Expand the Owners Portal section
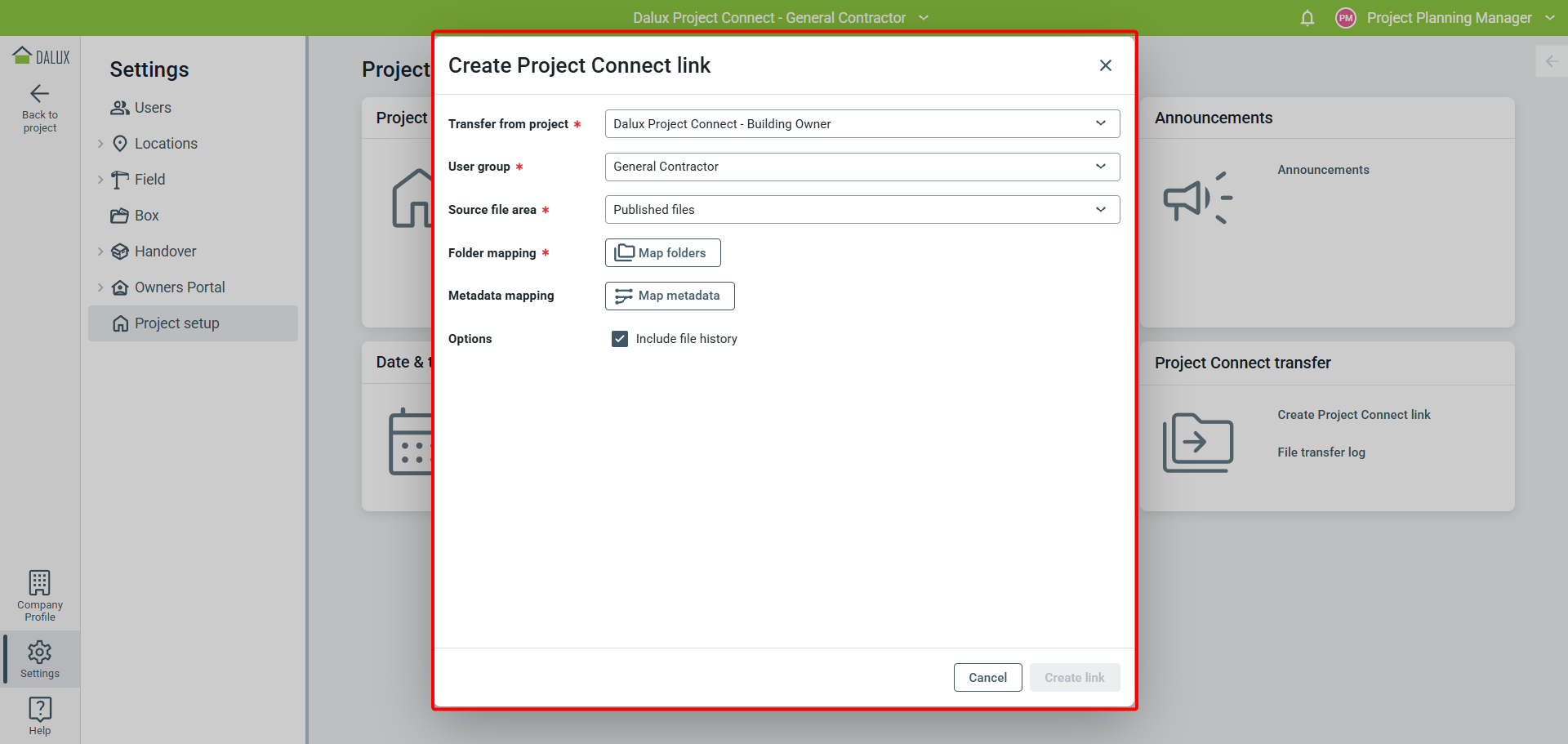The image size is (1568, 744). pyautogui.click(x=100, y=287)
